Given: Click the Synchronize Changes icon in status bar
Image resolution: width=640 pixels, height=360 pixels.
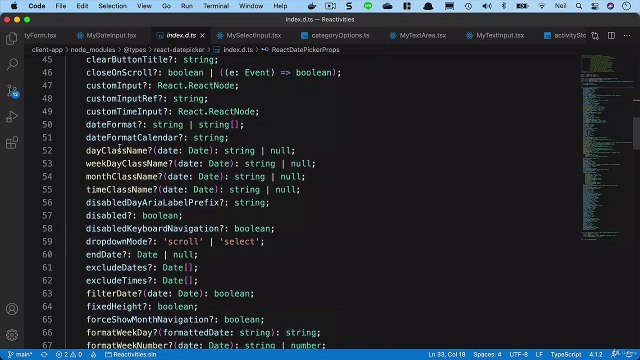Looking at the screenshot, I should click(x=44, y=355).
